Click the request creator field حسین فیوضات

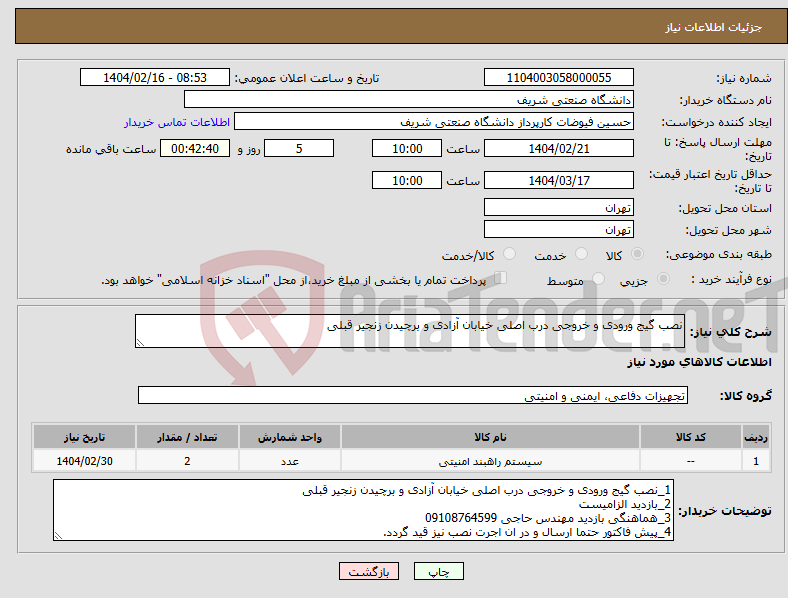(434, 122)
